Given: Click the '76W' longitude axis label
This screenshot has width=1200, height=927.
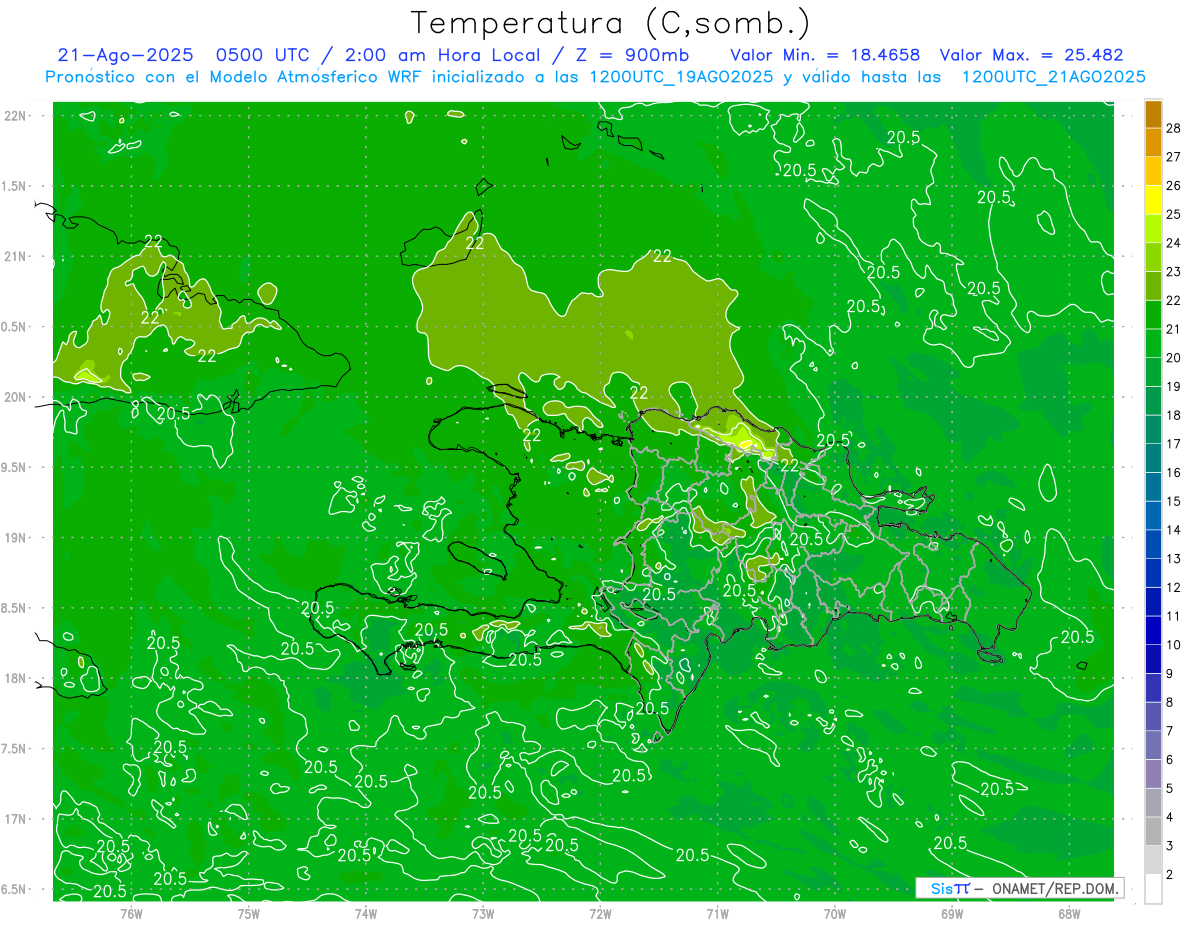Looking at the screenshot, I should pos(131,913).
